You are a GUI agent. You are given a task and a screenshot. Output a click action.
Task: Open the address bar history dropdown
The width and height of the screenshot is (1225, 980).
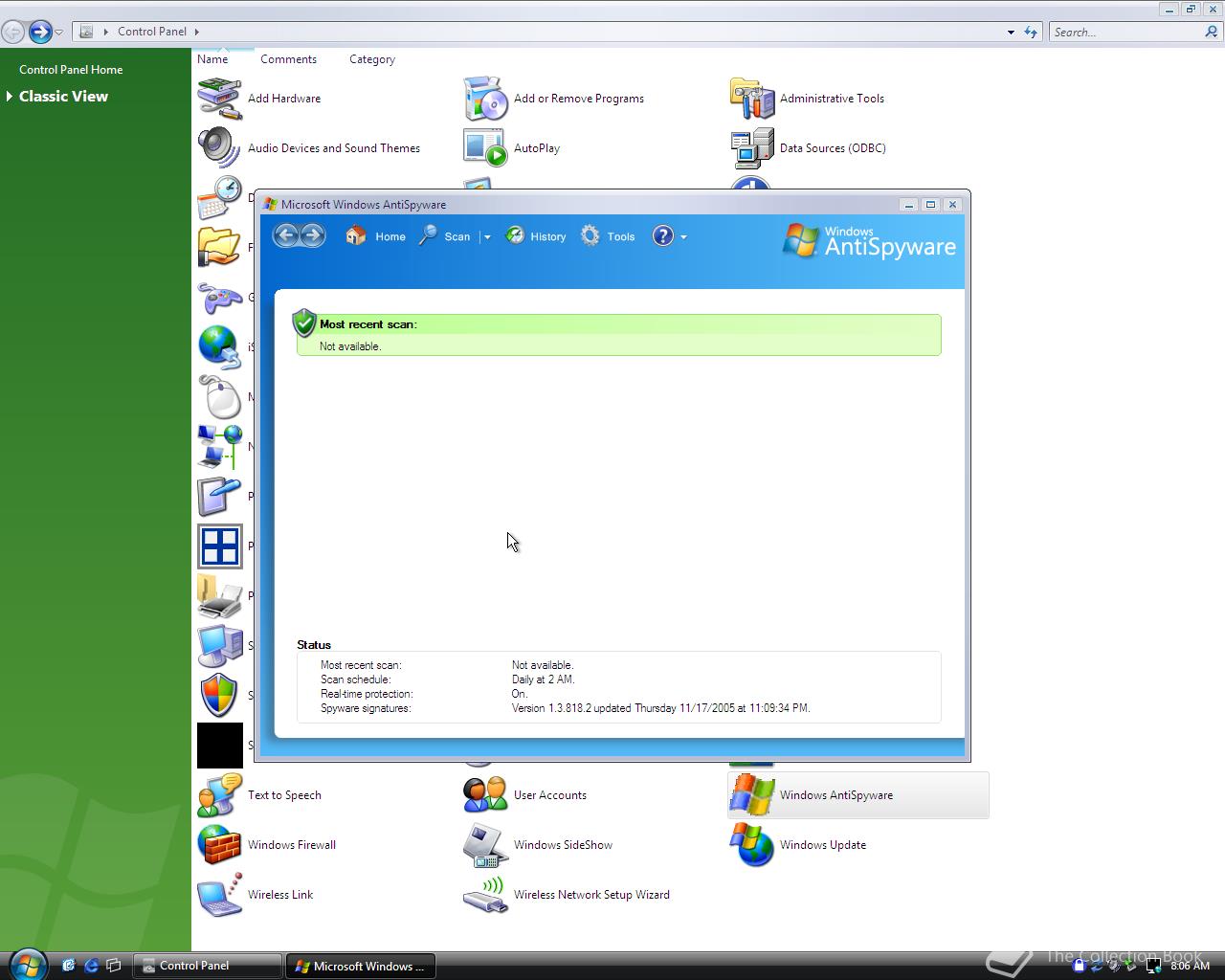tap(1011, 32)
